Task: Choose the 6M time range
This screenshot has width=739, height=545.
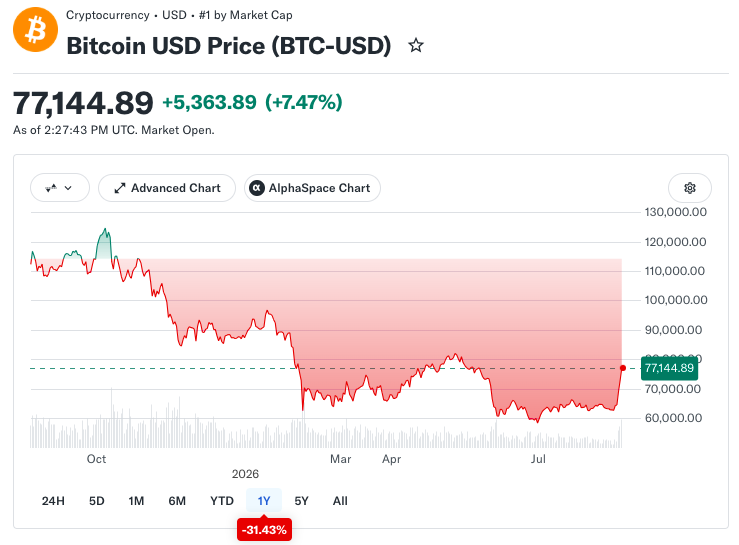Action: tap(177, 501)
